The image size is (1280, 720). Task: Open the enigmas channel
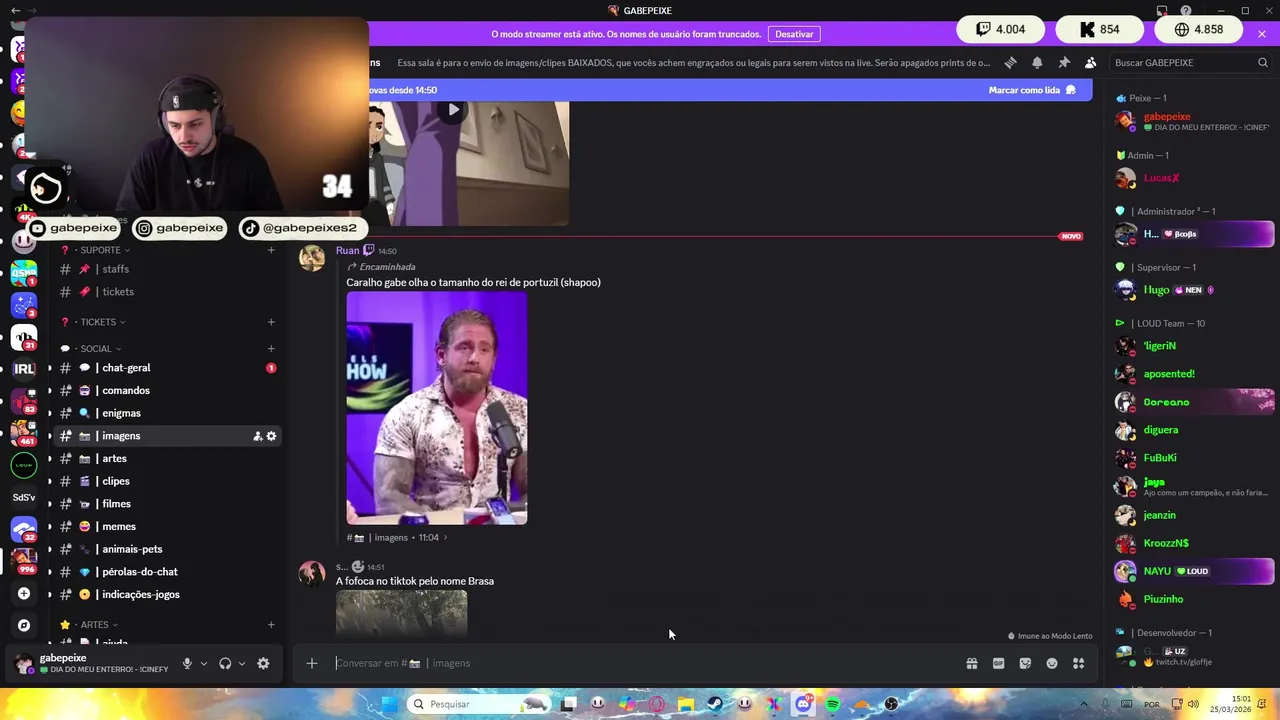pos(167,413)
